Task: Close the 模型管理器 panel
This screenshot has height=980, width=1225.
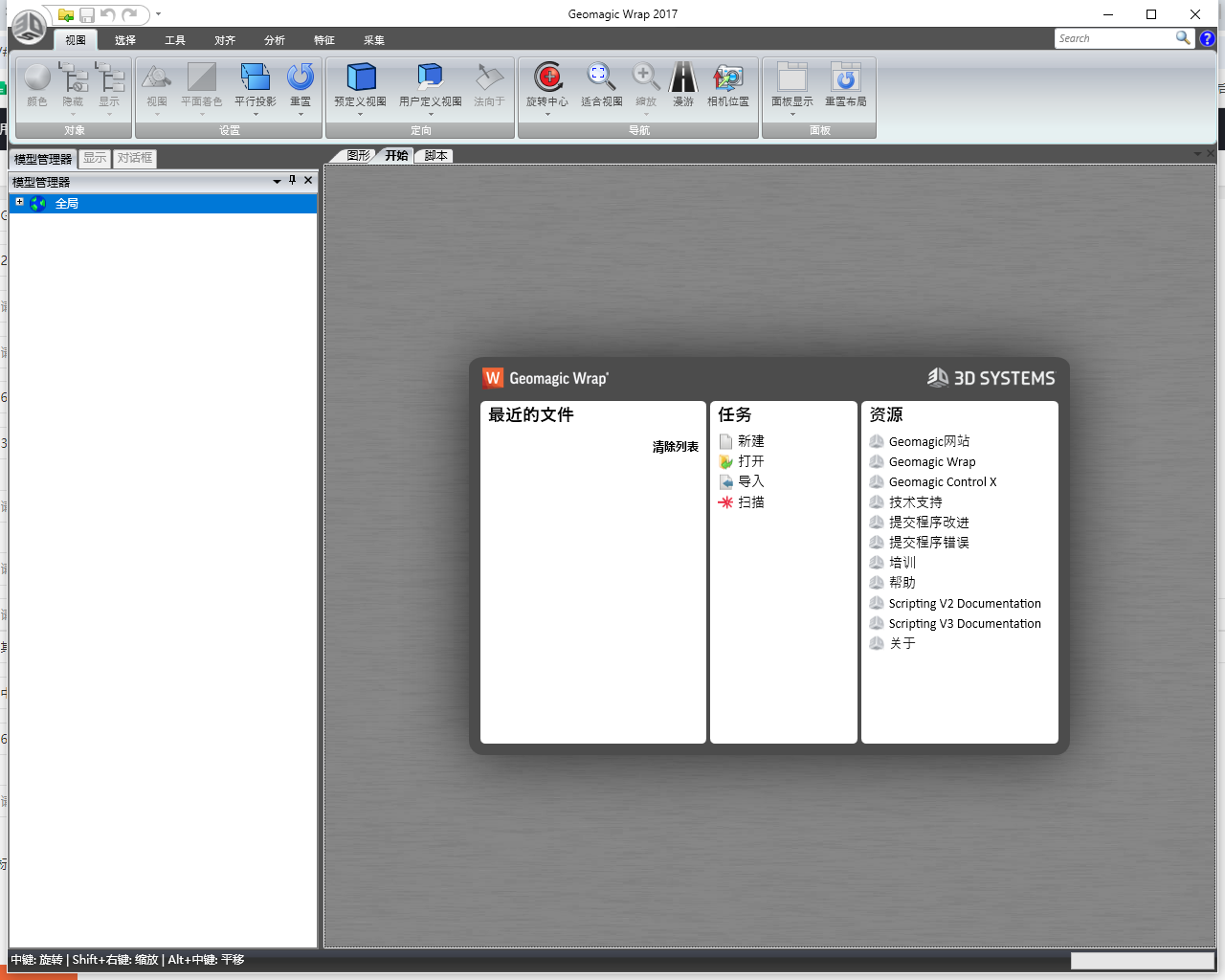Action: [308, 180]
